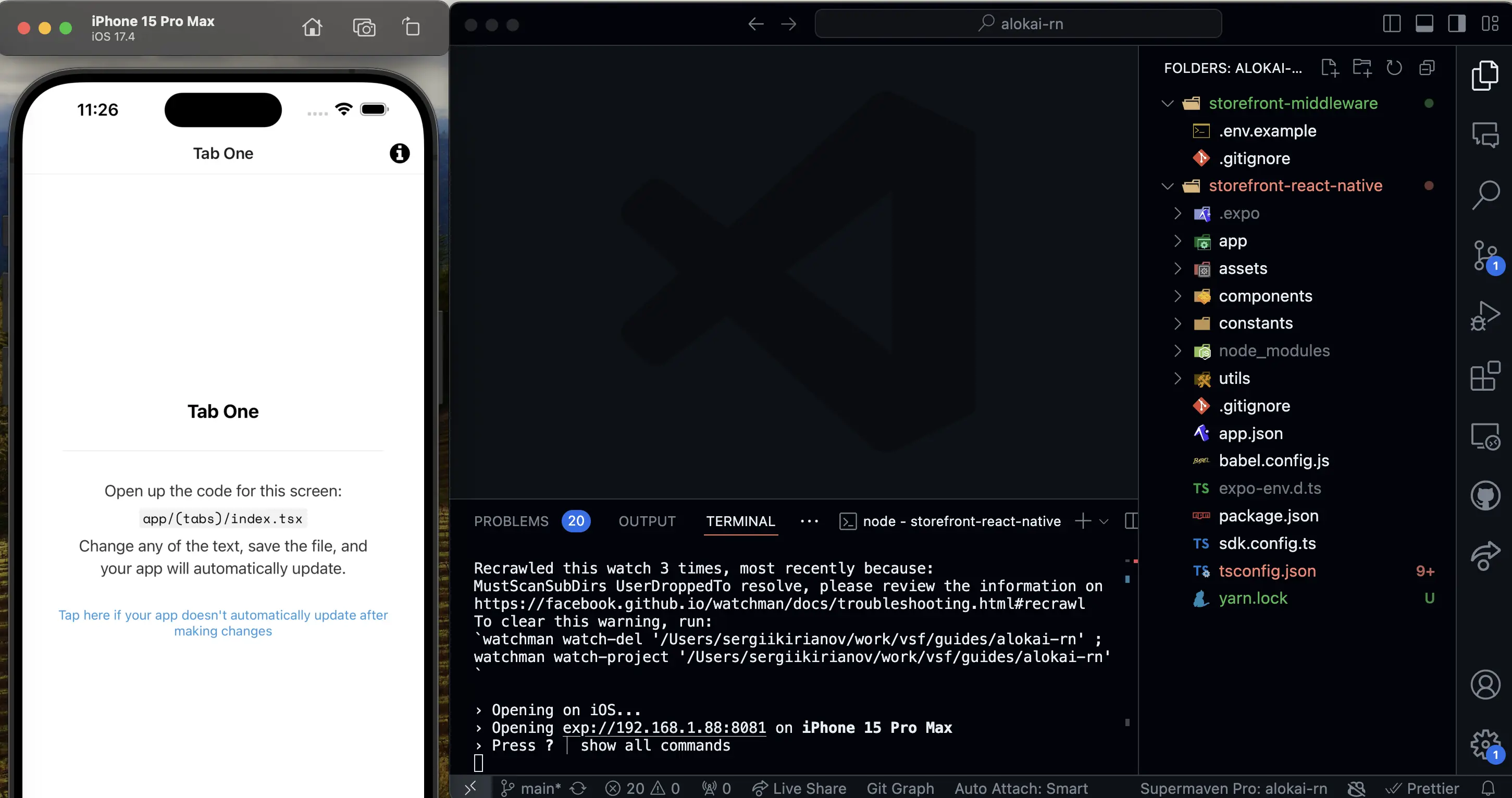1512x798 pixels.
Task: Toggle the panel visibility
Action: 1425,23
